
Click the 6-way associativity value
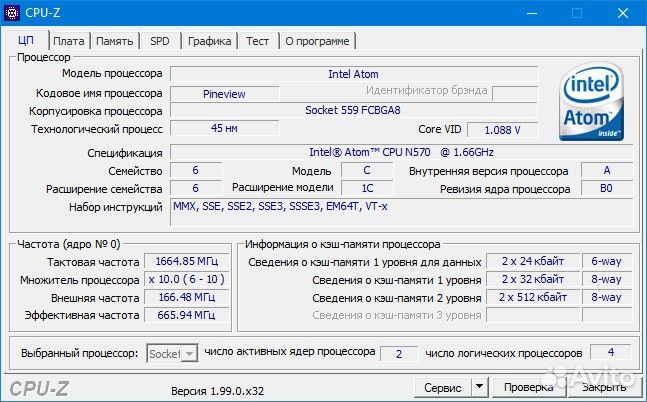[x=607, y=261]
